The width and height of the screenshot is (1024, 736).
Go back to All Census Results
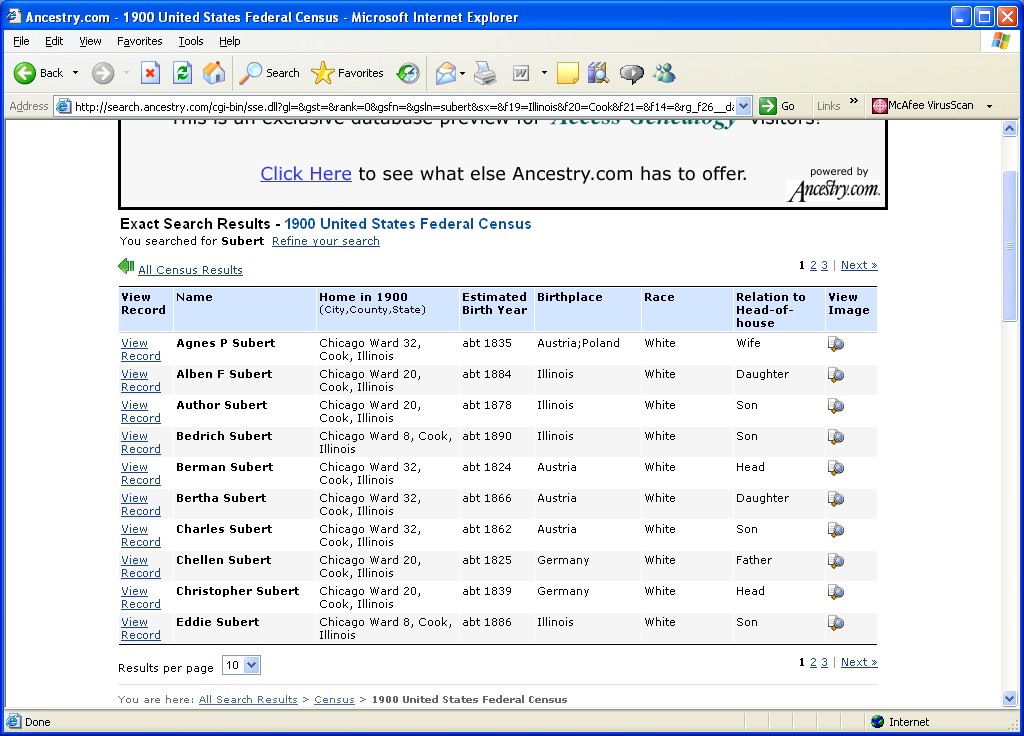coord(190,270)
